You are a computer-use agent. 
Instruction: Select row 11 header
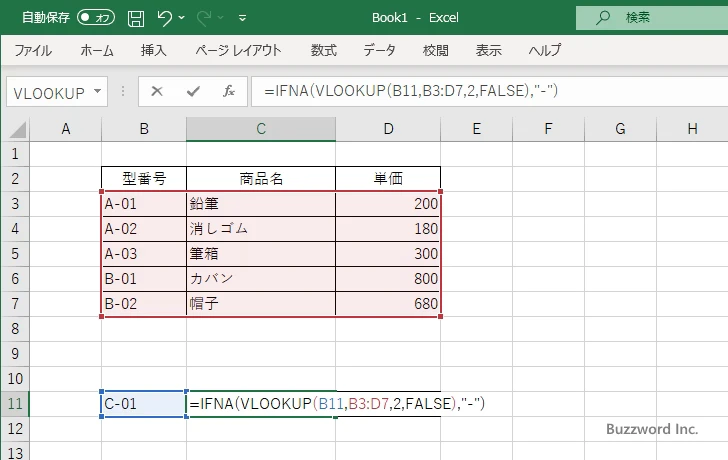click(15, 404)
